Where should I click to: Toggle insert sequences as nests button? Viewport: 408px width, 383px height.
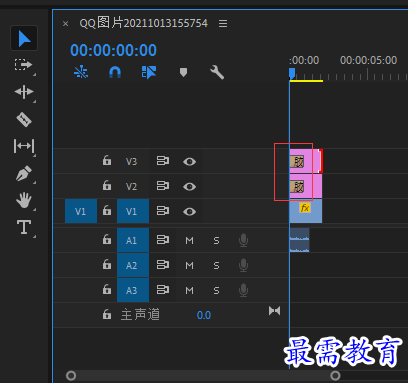[81, 72]
